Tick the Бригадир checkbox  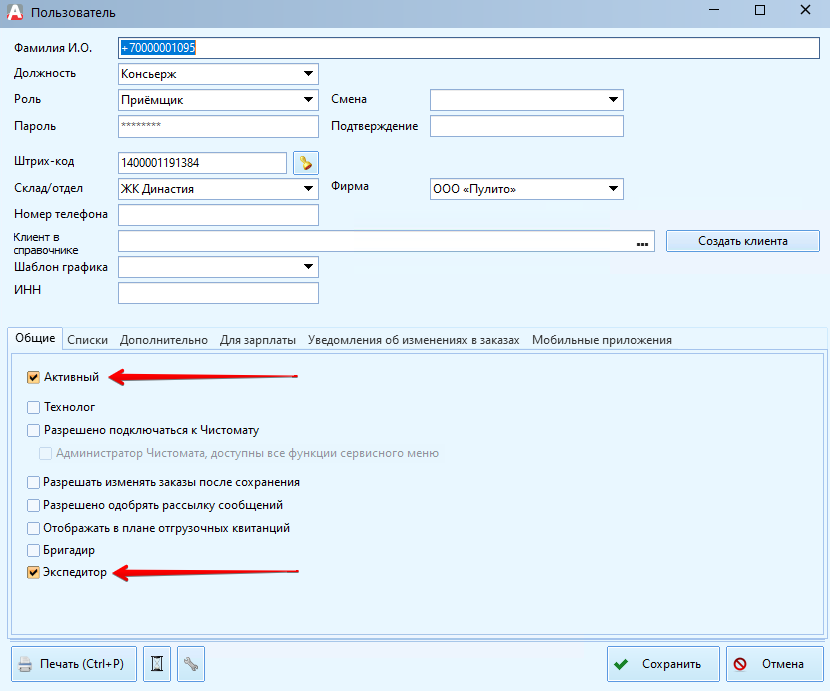pos(34,550)
